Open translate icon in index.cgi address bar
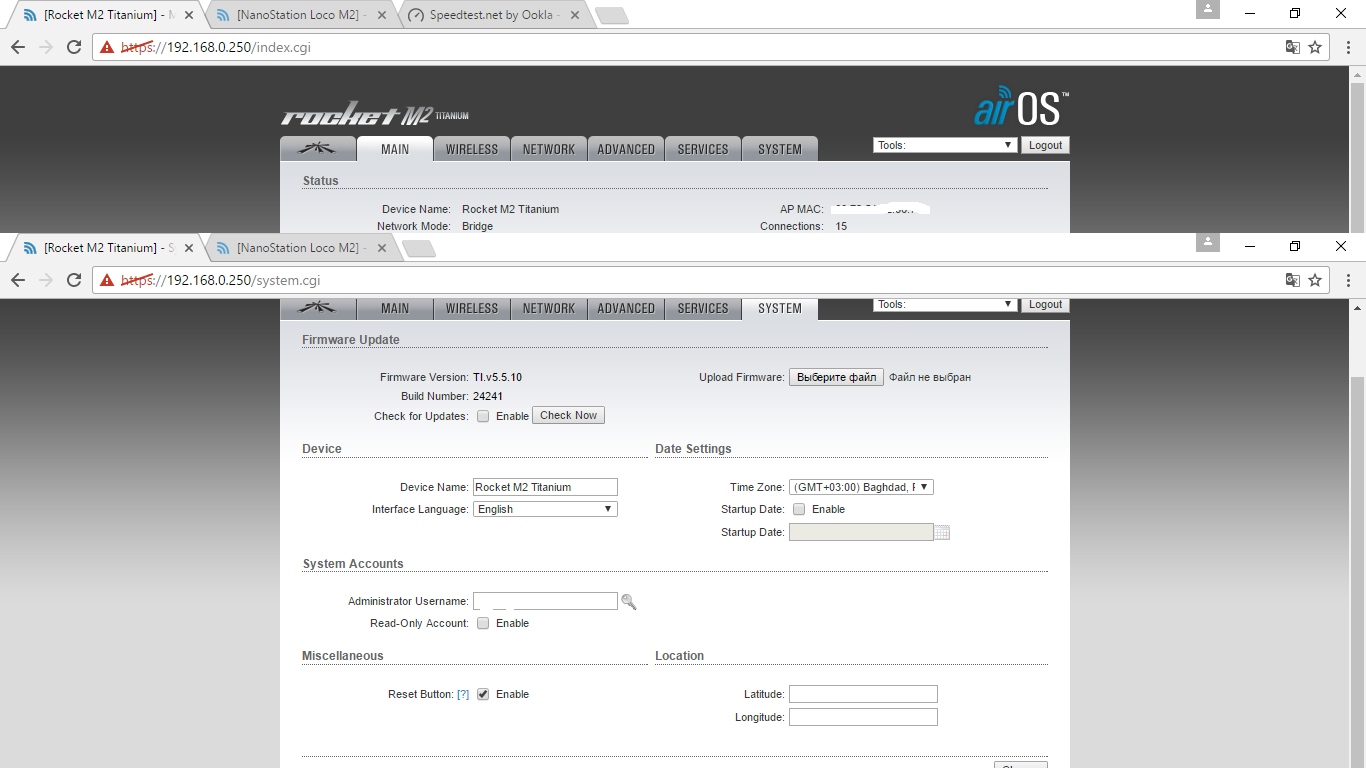The width and height of the screenshot is (1366, 768). pos(1293,47)
